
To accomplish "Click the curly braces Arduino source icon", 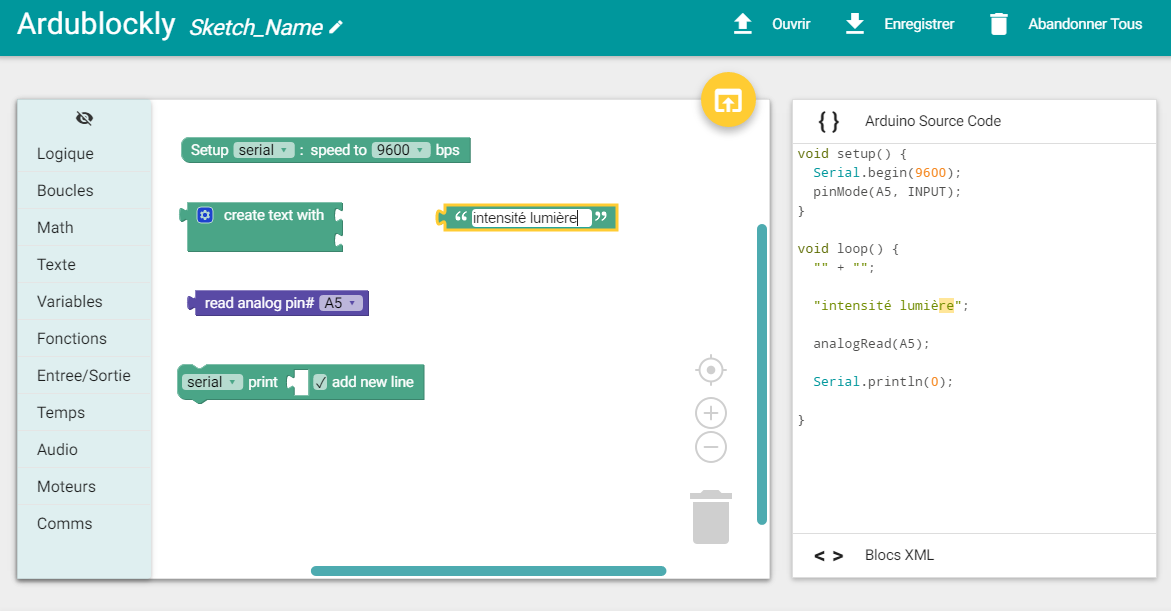I will click(x=828, y=121).
